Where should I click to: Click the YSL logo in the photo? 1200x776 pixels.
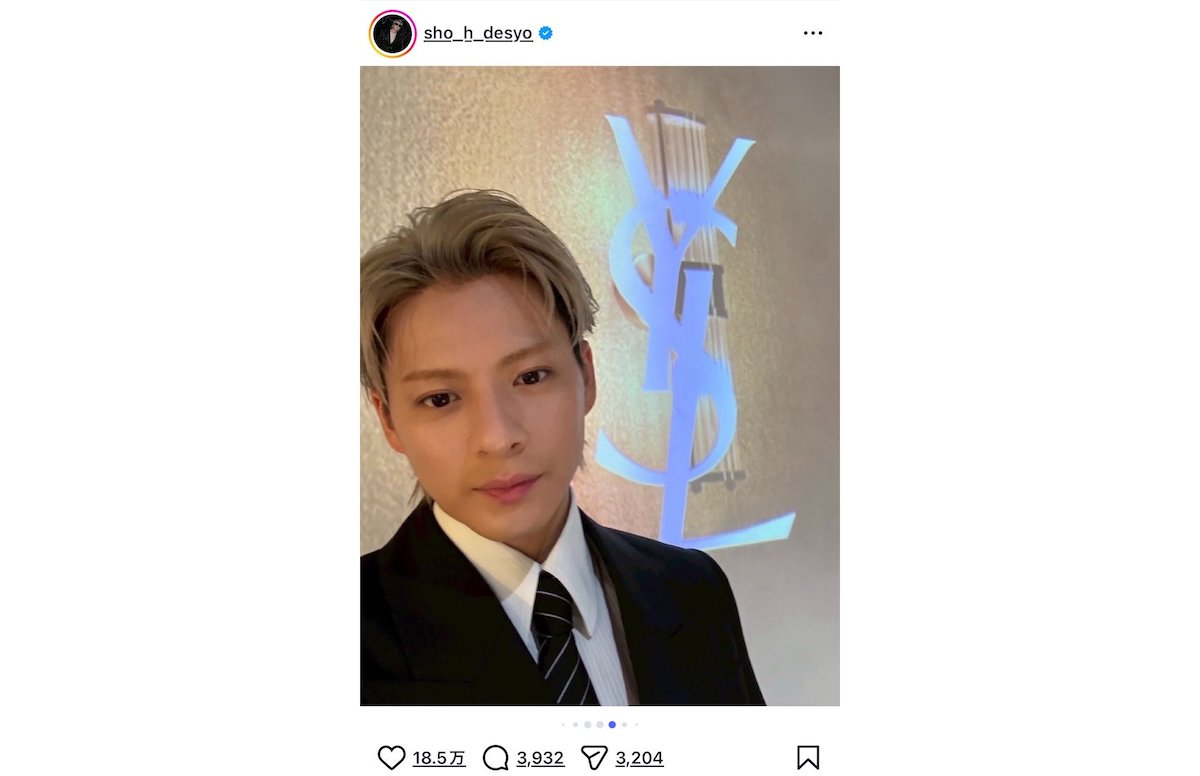point(690,330)
